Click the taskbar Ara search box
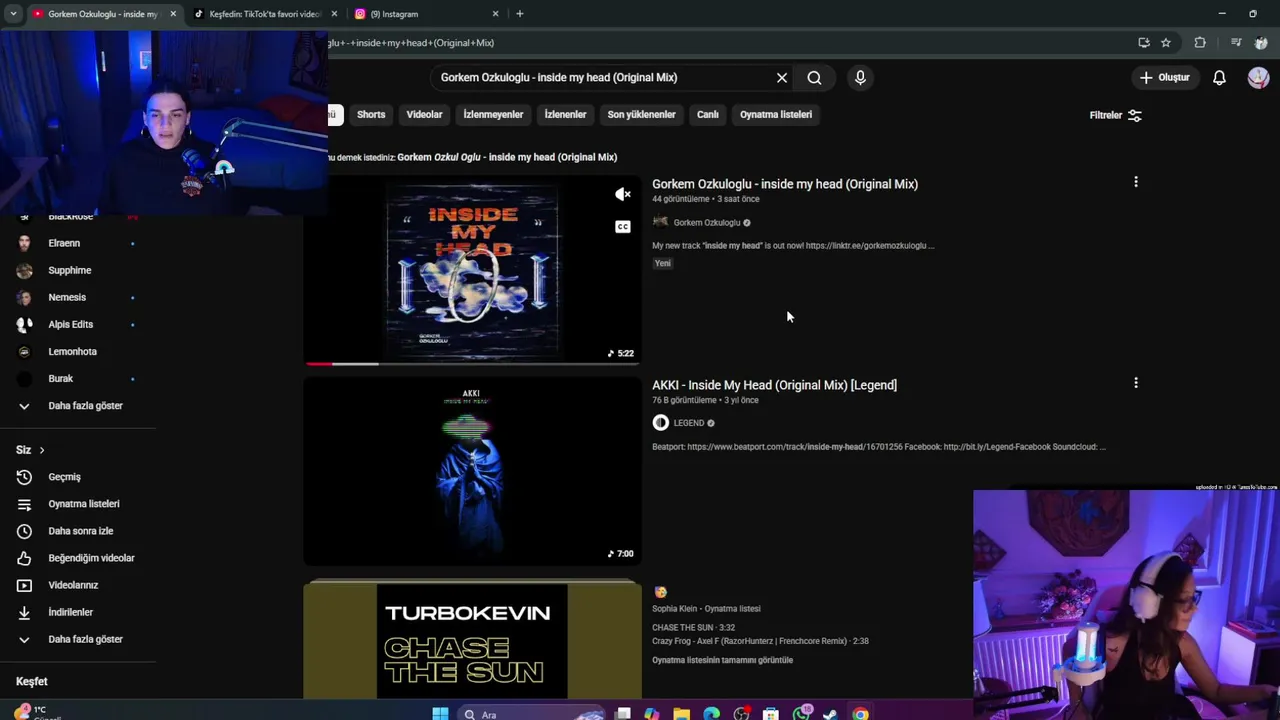 (x=532, y=714)
